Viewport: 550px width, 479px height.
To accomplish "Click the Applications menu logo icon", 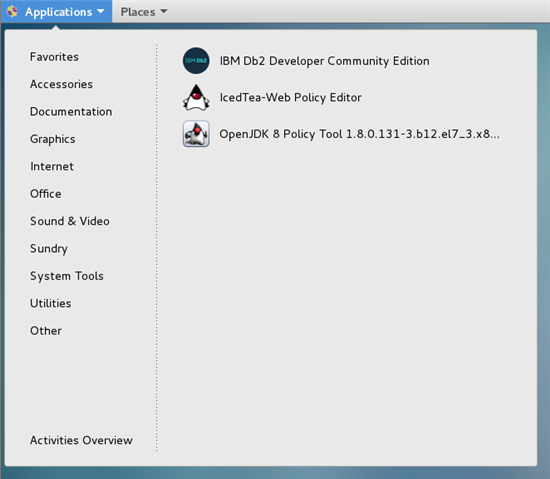I will click(12, 11).
